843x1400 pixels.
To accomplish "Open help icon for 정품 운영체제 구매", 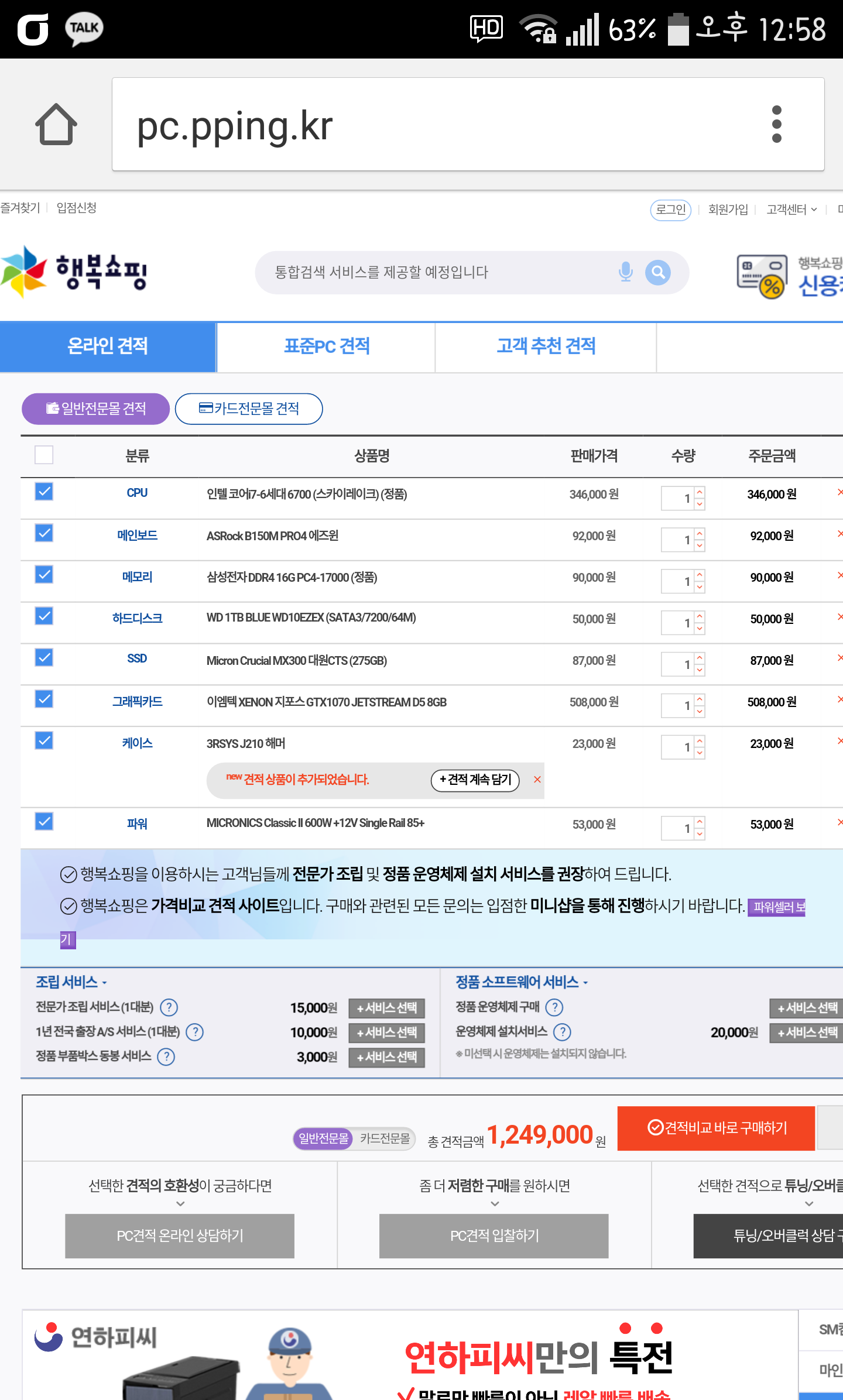I will [554, 1007].
